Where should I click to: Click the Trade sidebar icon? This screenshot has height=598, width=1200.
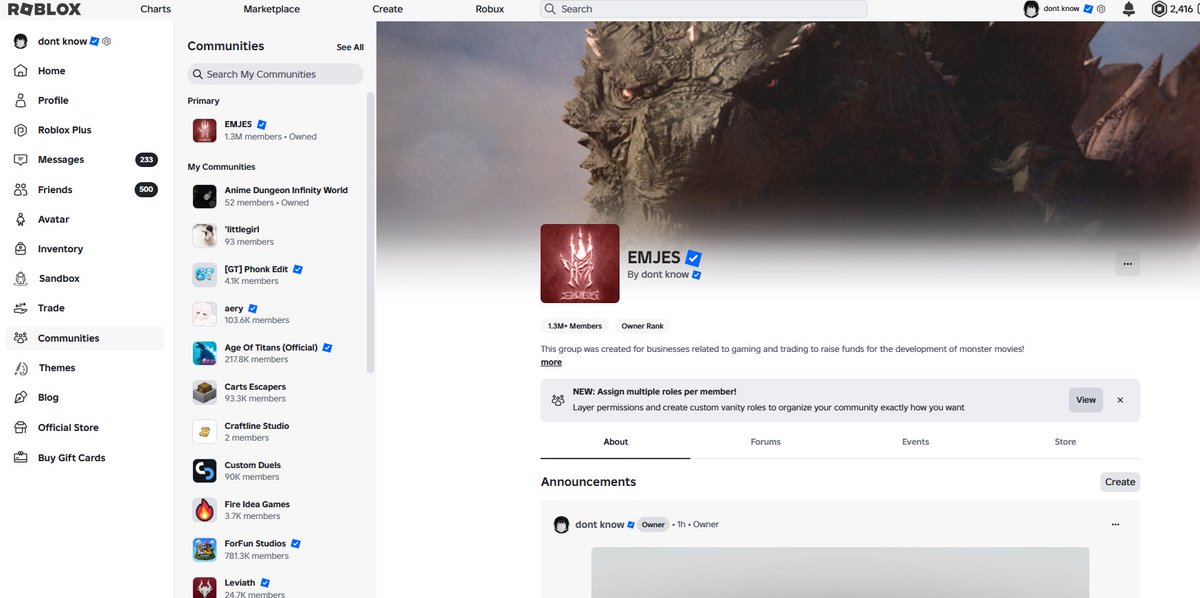click(20, 308)
